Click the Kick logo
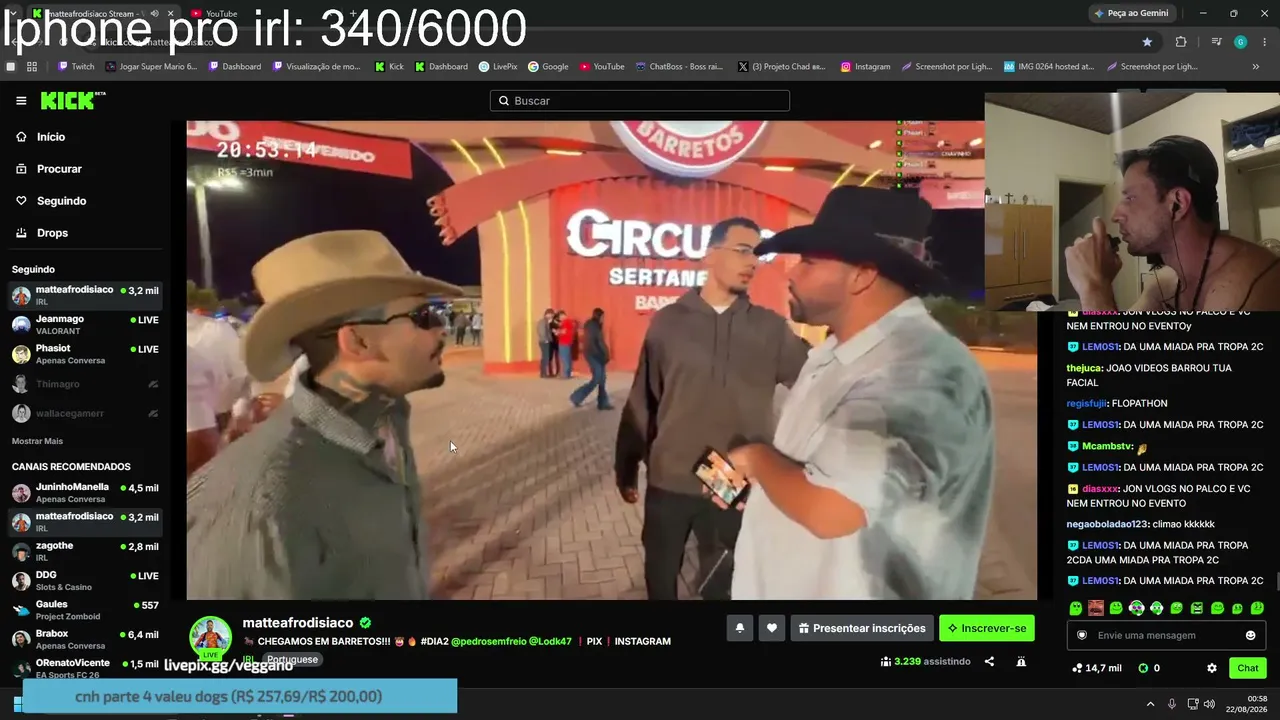The image size is (1280, 720). click(72, 100)
